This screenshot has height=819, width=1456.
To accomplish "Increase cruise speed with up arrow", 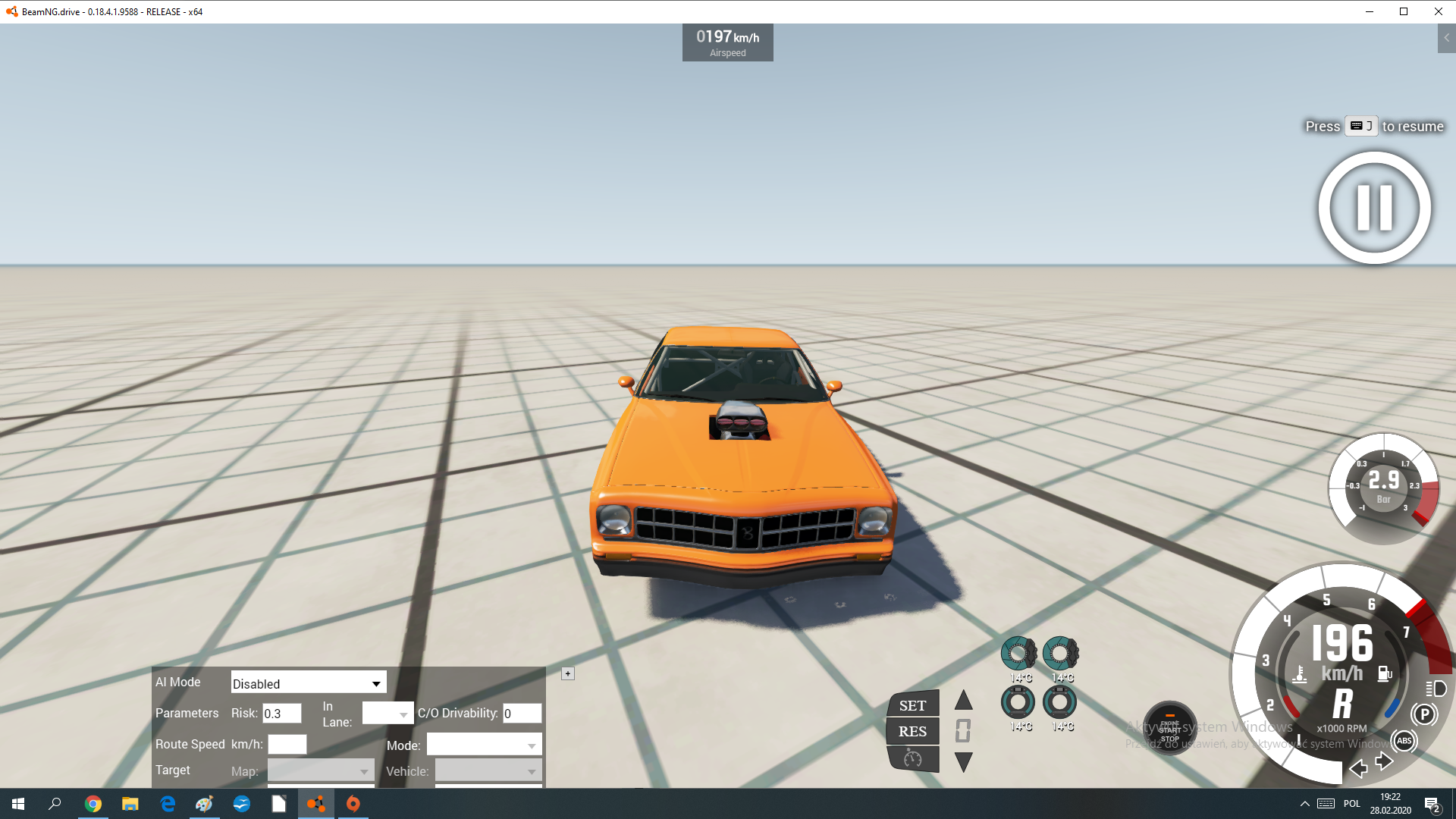I will pyautogui.click(x=963, y=700).
